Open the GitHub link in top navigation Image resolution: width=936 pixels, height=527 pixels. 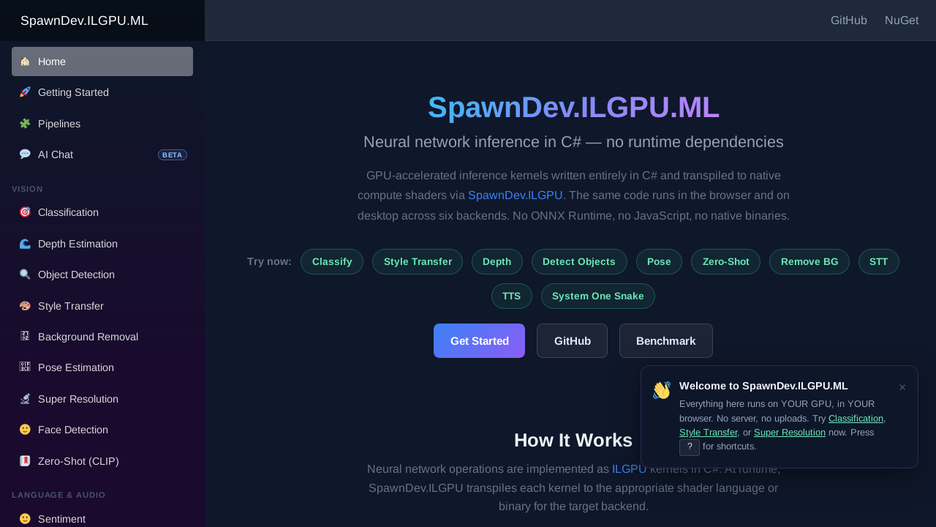848,20
